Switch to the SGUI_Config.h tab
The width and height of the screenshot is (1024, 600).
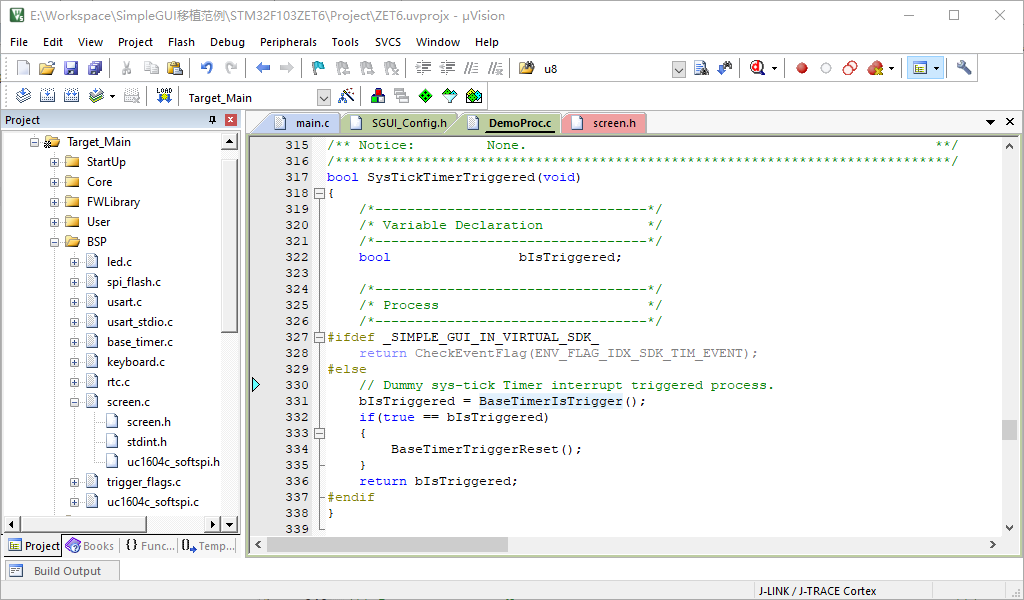399,123
